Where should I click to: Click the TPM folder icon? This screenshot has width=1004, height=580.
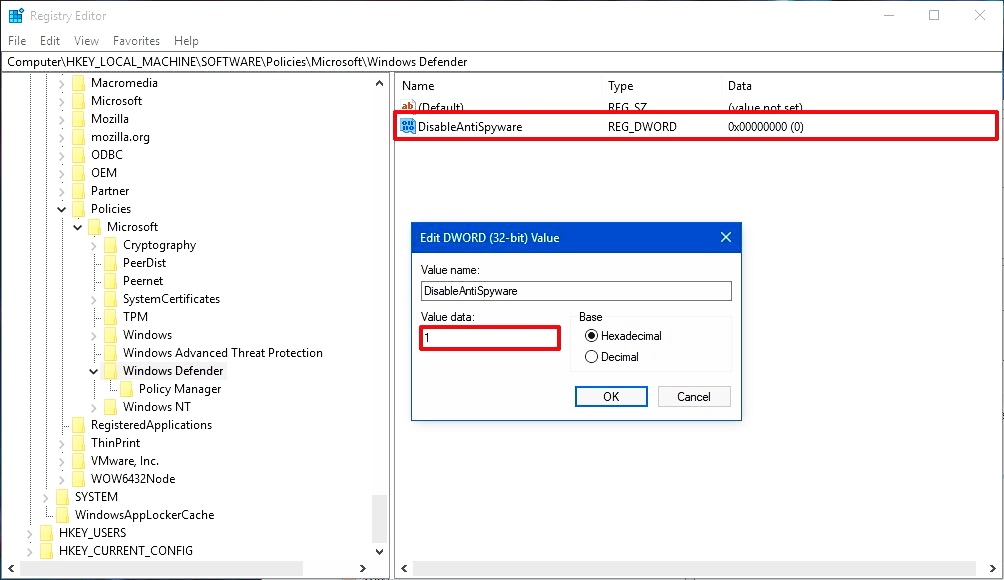(x=111, y=317)
